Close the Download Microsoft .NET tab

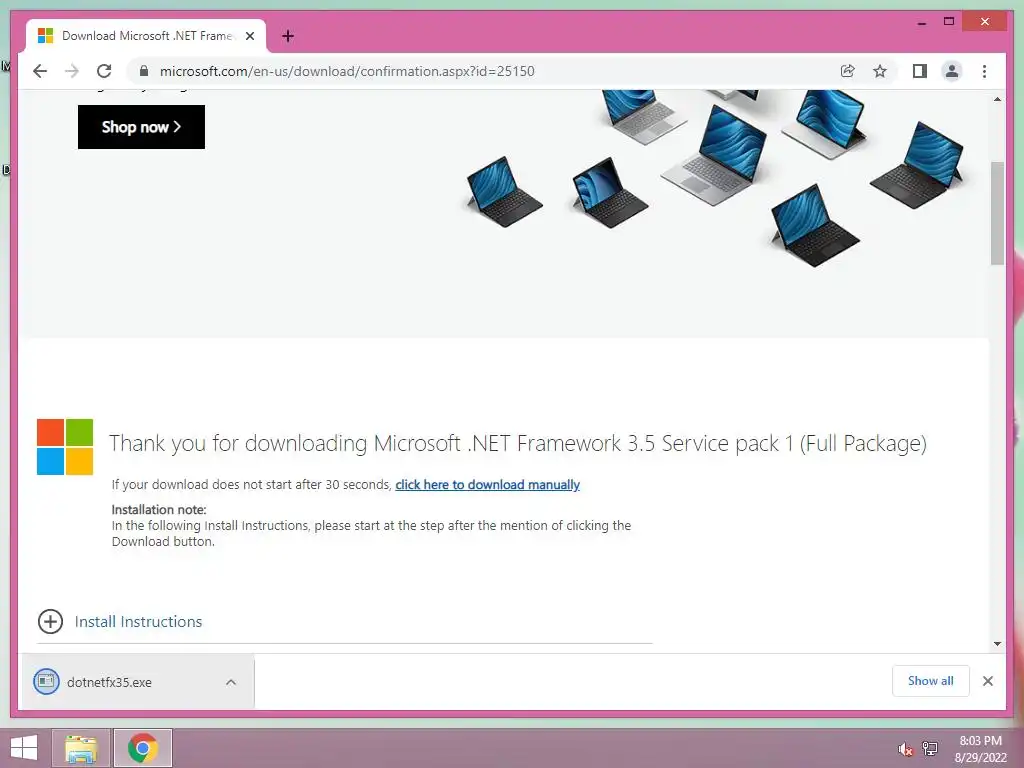coord(249,36)
